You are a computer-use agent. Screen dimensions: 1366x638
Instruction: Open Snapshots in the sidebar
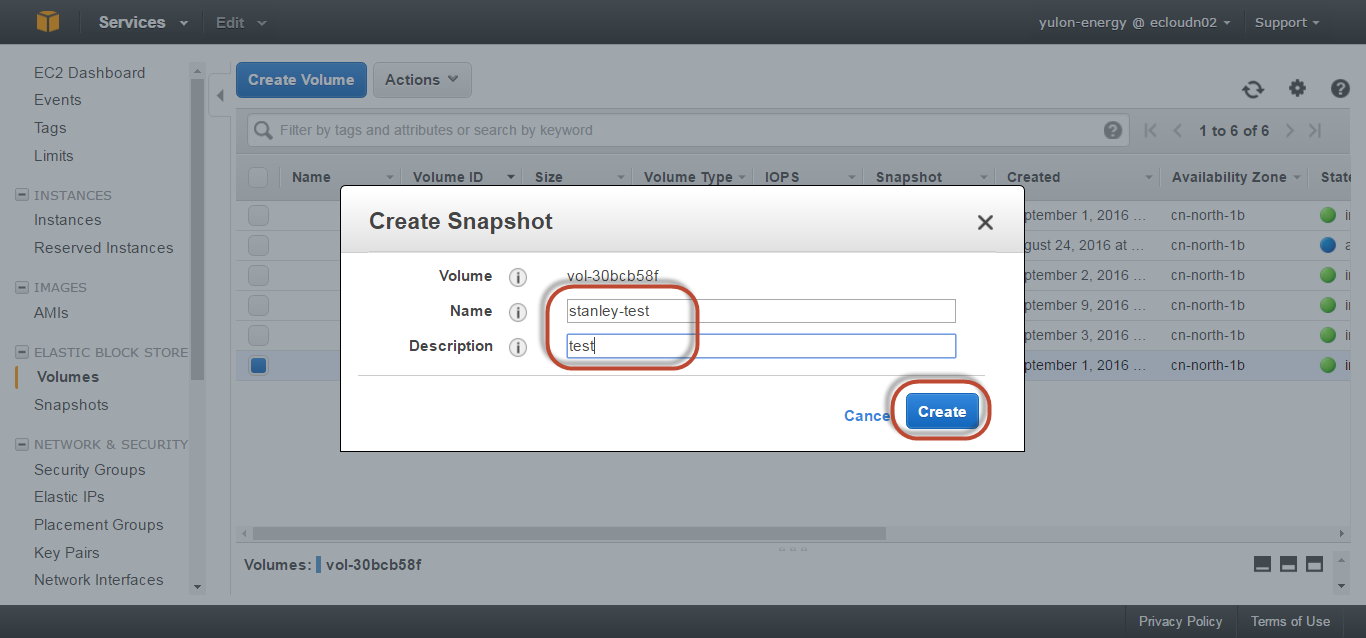71,405
